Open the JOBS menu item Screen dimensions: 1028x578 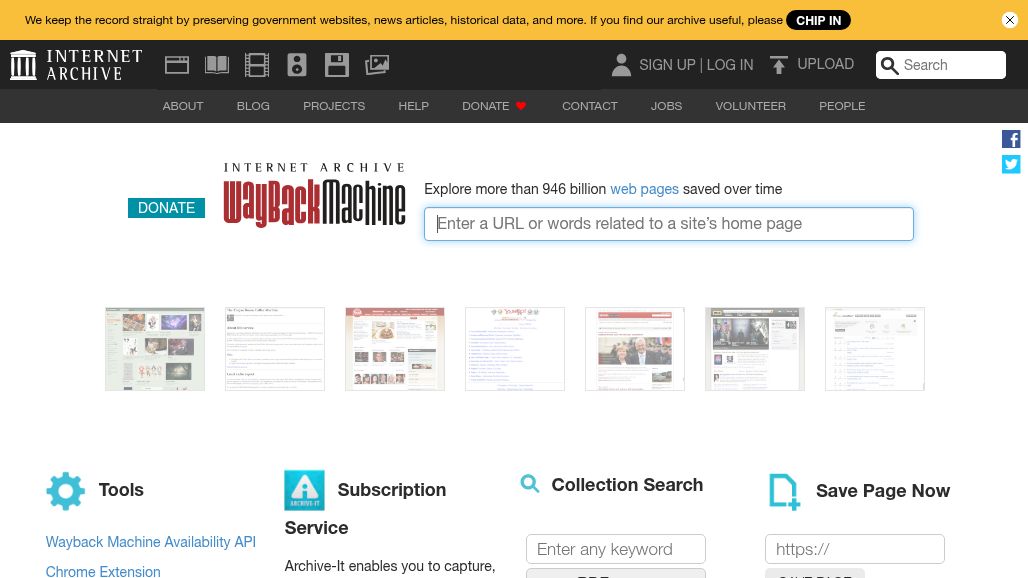pos(666,106)
